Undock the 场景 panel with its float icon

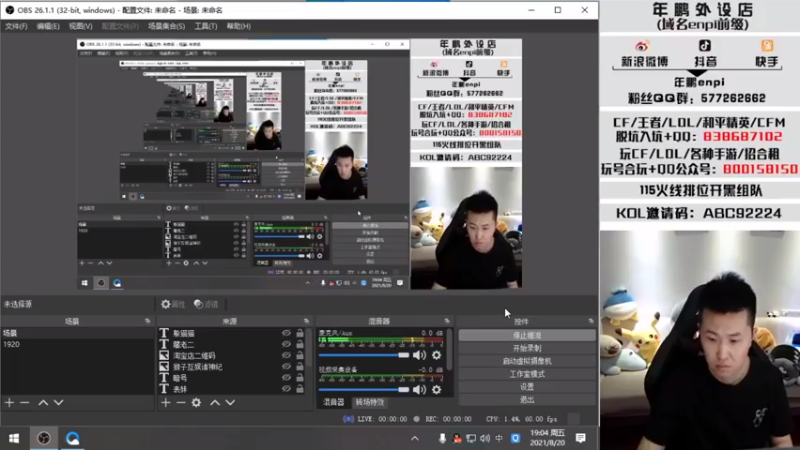click(147, 321)
